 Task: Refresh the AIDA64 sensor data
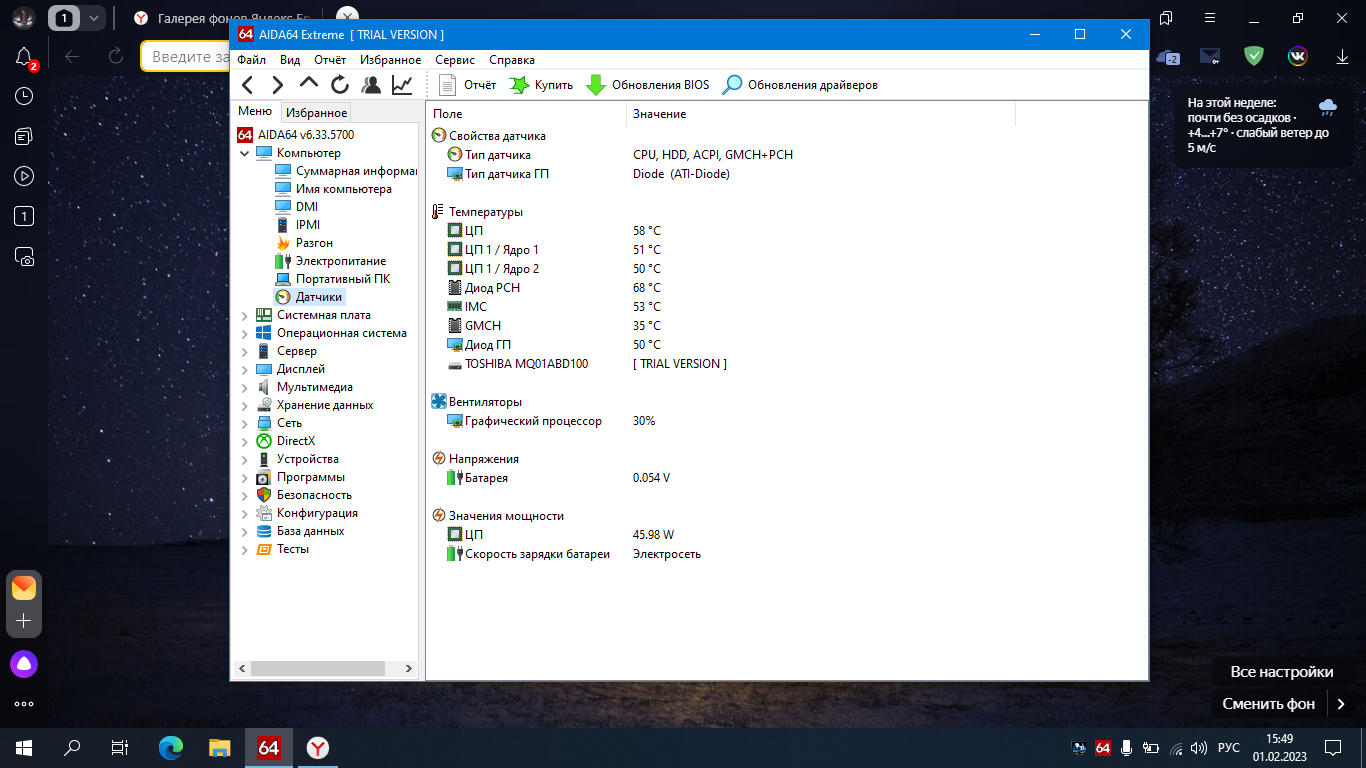point(340,85)
